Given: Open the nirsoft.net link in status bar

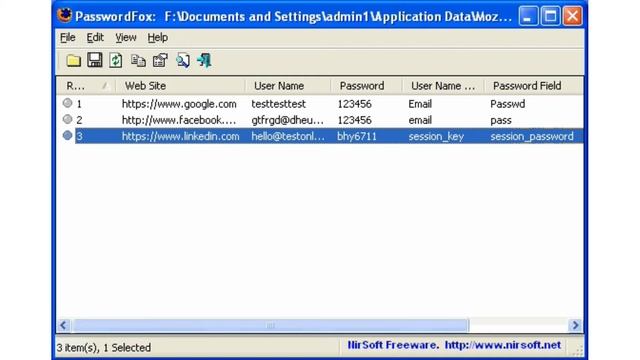Looking at the screenshot, I should (502, 345).
